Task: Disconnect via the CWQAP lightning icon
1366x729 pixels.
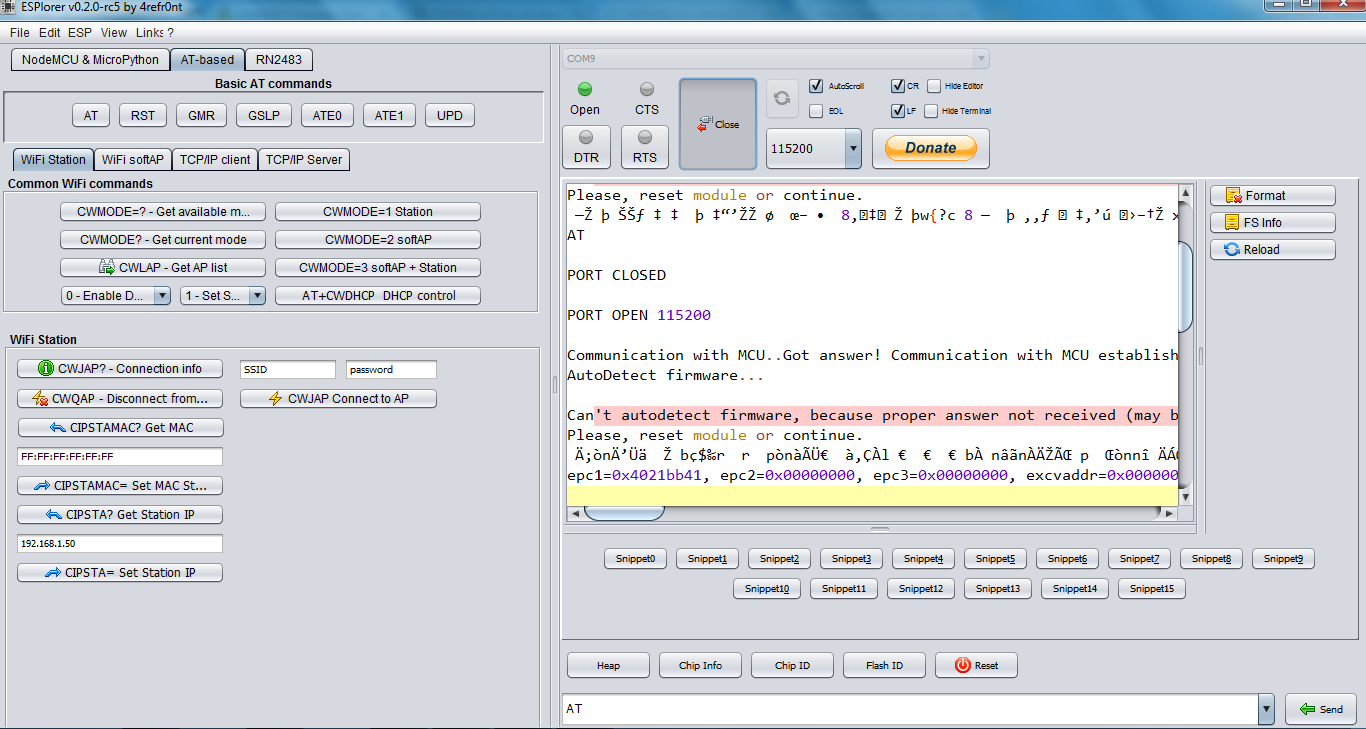Action: (120, 398)
